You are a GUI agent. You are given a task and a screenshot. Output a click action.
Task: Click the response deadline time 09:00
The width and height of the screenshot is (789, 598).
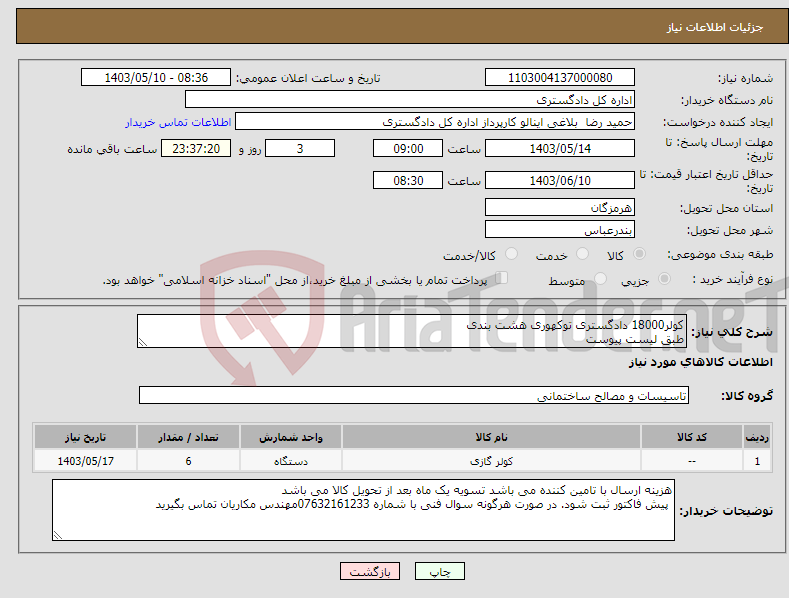click(408, 148)
